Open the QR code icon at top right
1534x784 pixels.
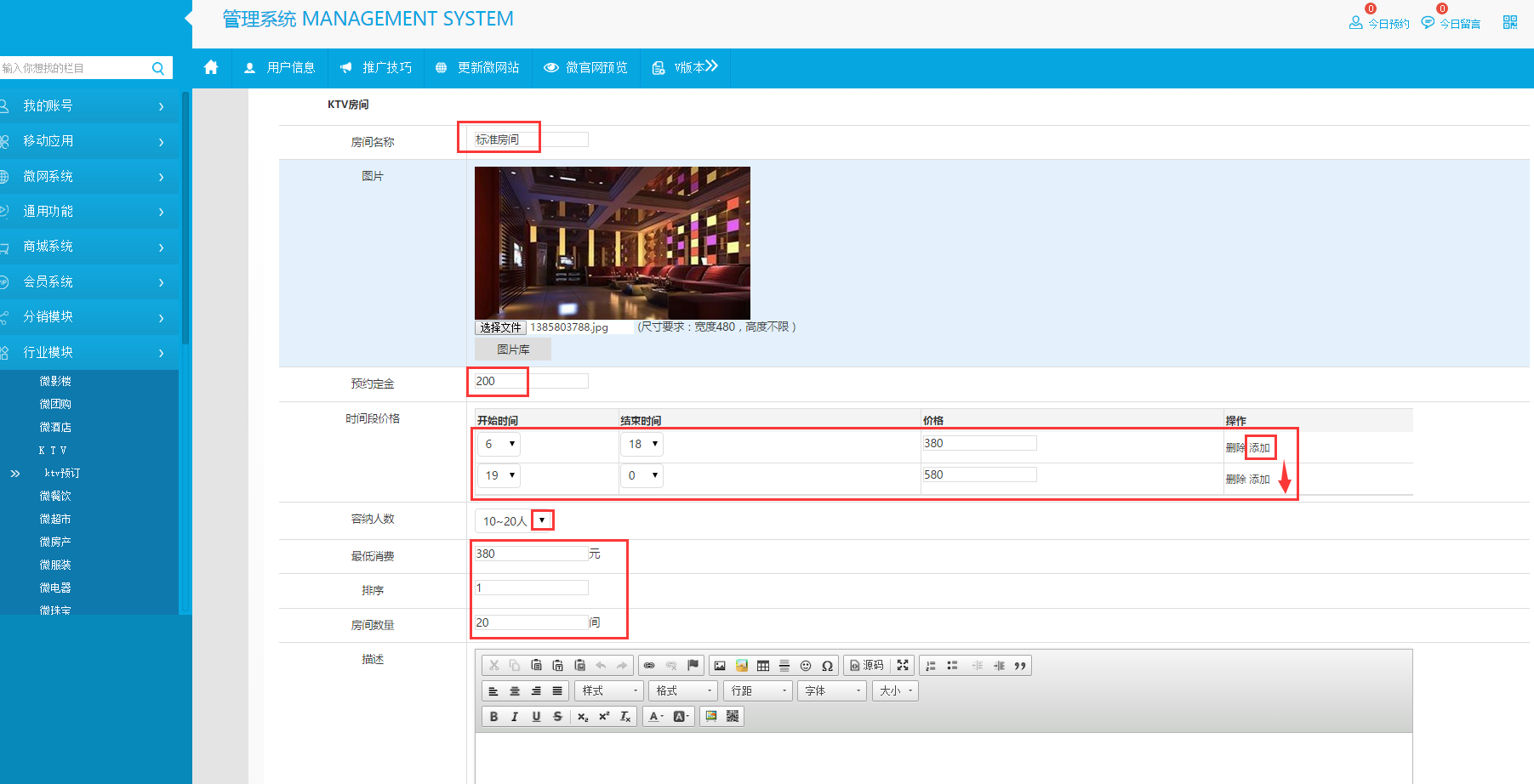(x=1509, y=22)
